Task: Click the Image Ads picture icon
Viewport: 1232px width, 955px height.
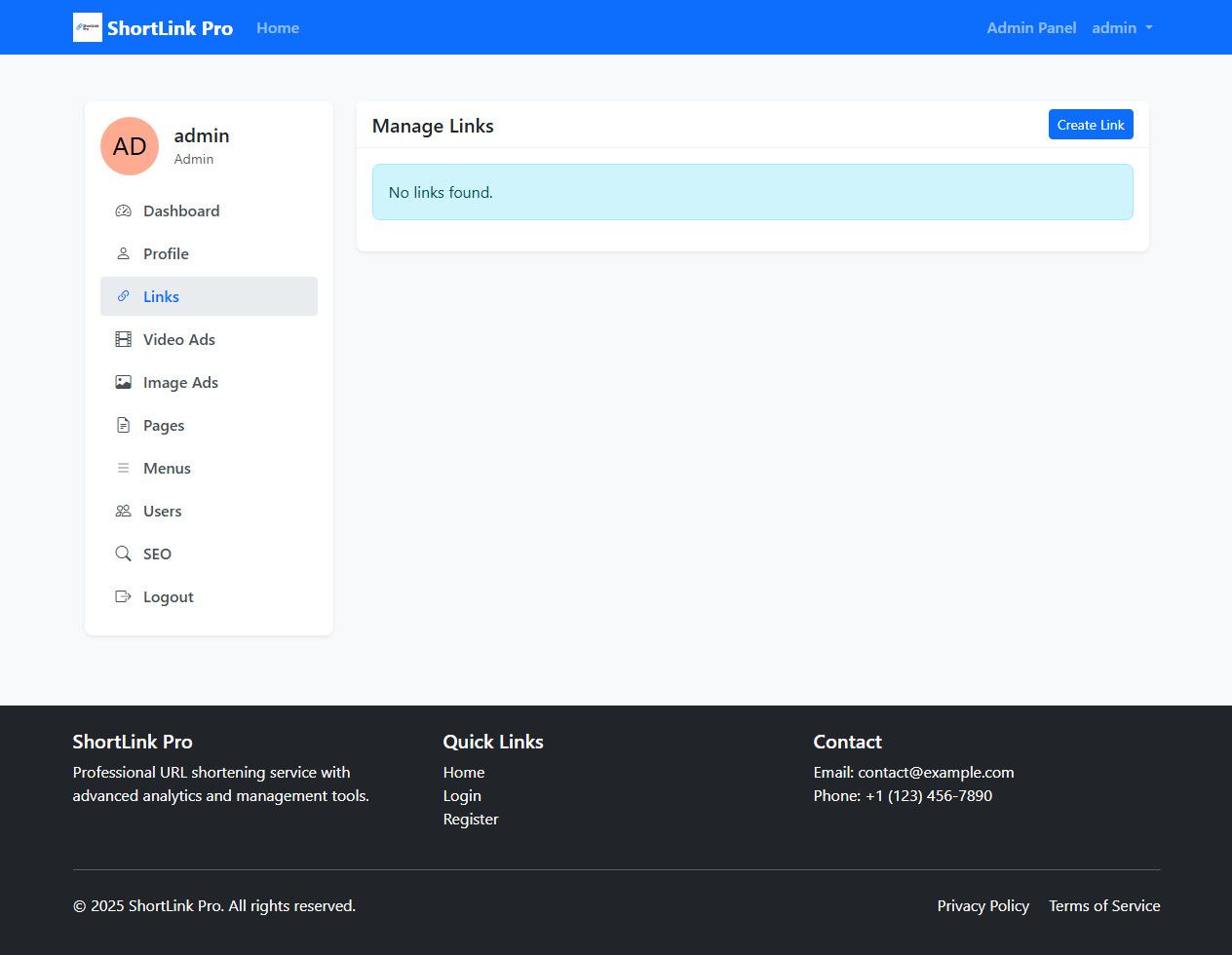Action: pyautogui.click(x=123, y=382)
